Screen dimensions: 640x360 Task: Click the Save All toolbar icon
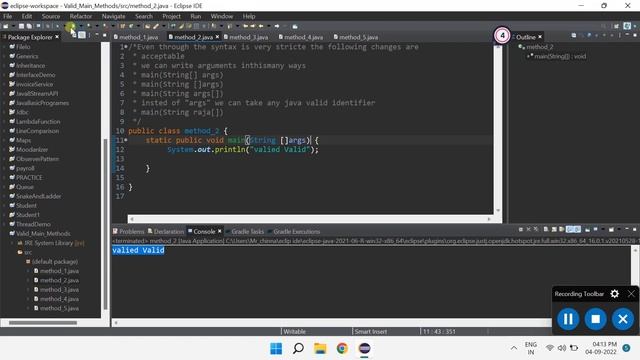[29, 26]
